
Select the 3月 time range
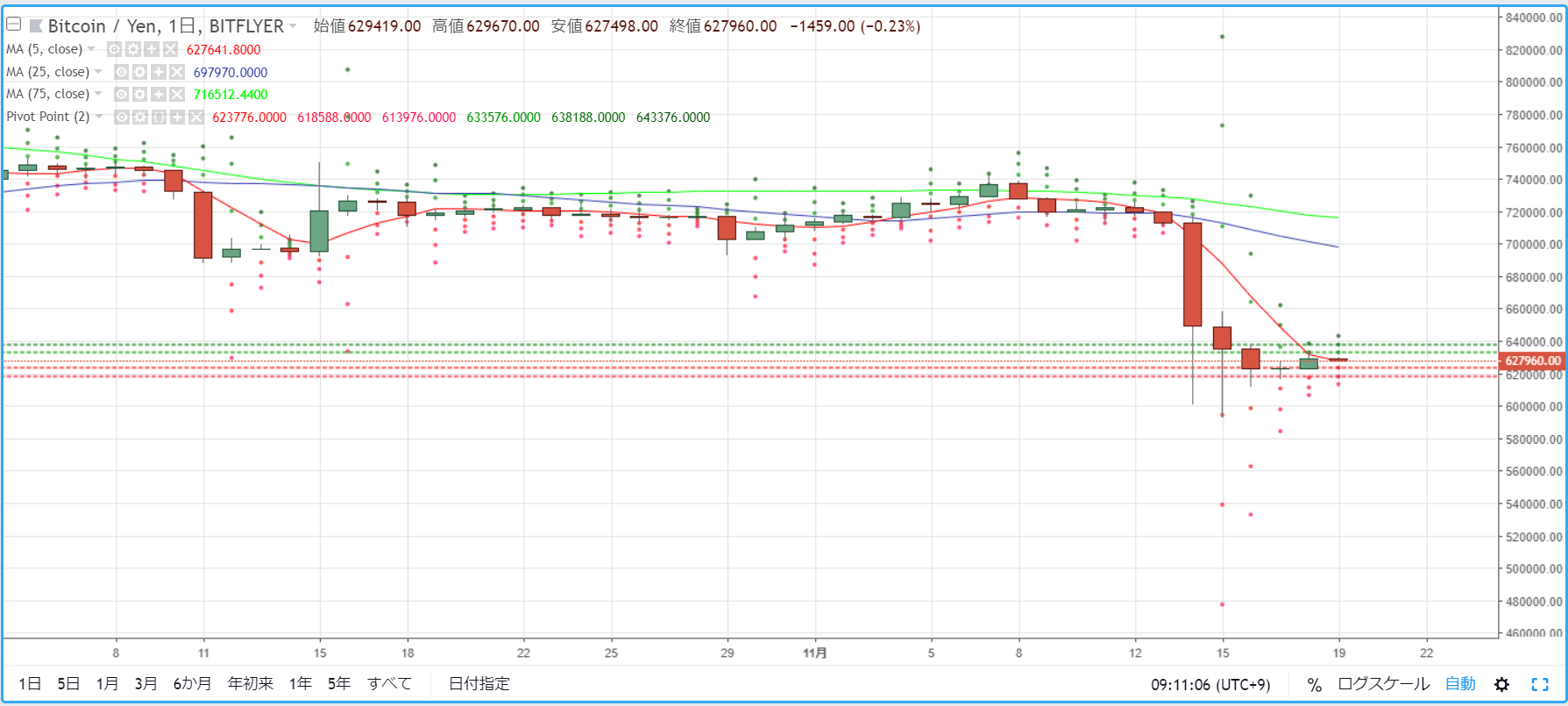(x=145, y=684)
